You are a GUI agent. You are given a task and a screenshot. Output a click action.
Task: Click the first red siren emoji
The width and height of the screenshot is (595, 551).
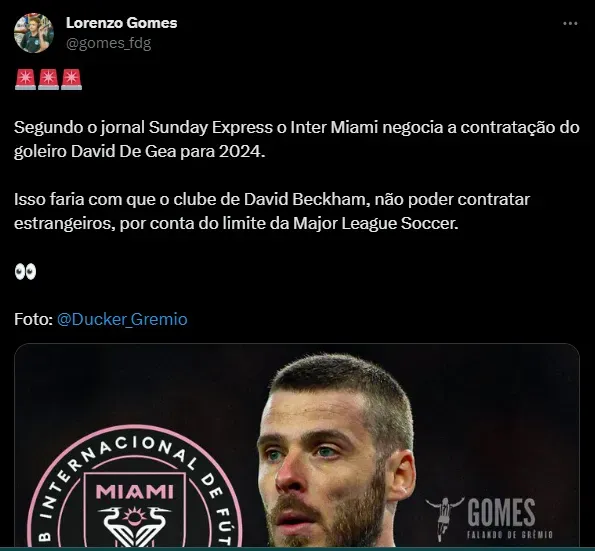[25, 79]
